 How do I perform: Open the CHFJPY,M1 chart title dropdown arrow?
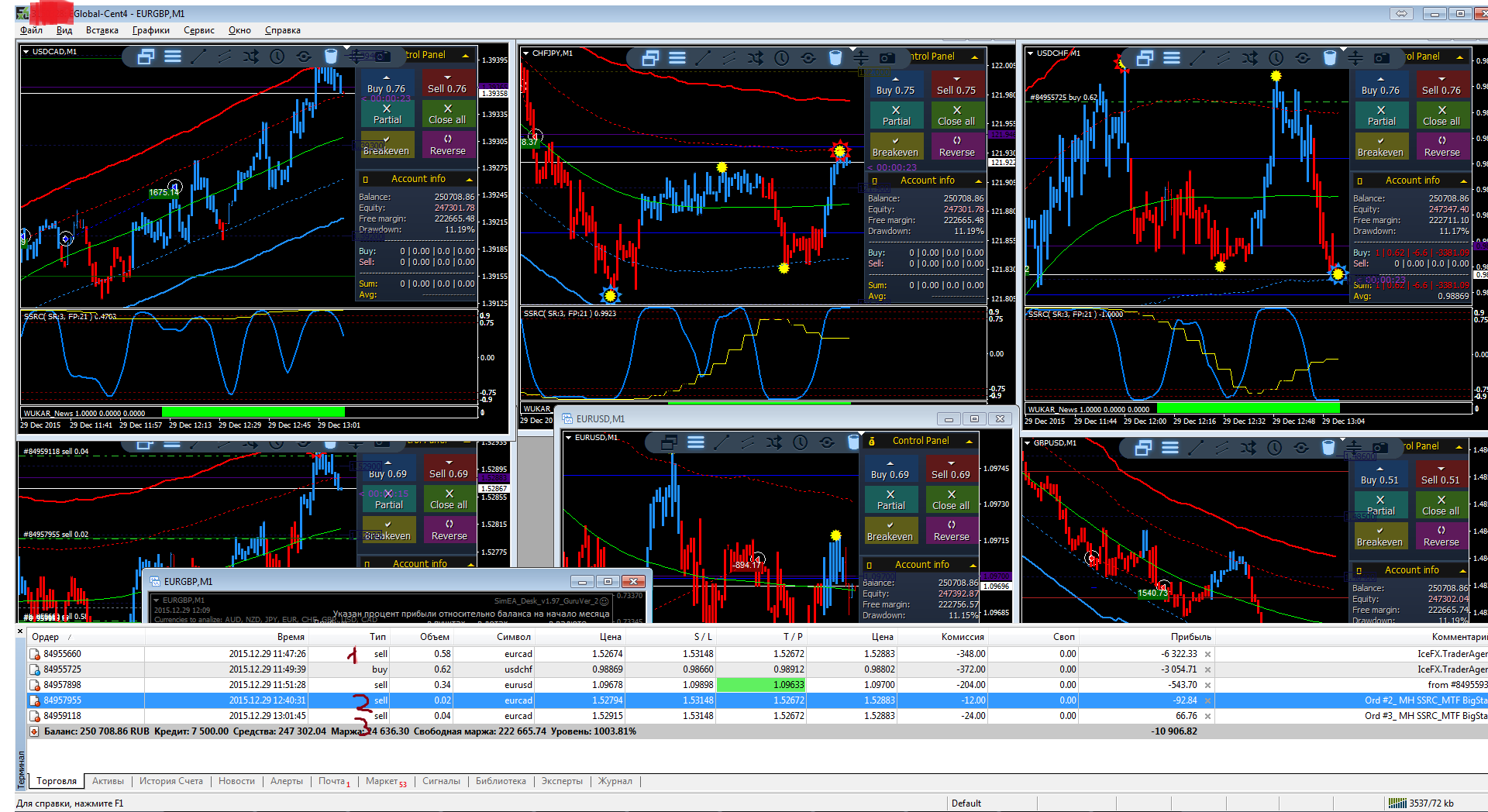point(526,53)
